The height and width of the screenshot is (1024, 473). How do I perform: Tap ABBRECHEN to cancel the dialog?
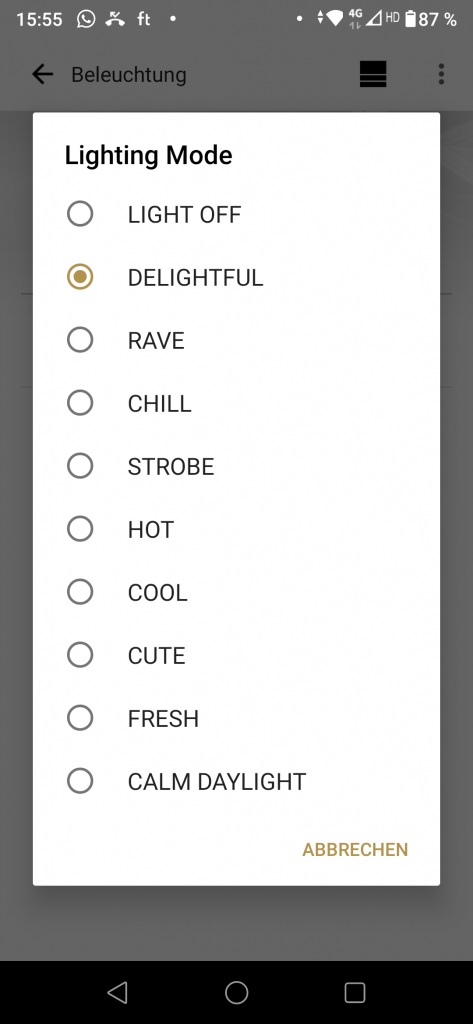[x=355, y=850]
